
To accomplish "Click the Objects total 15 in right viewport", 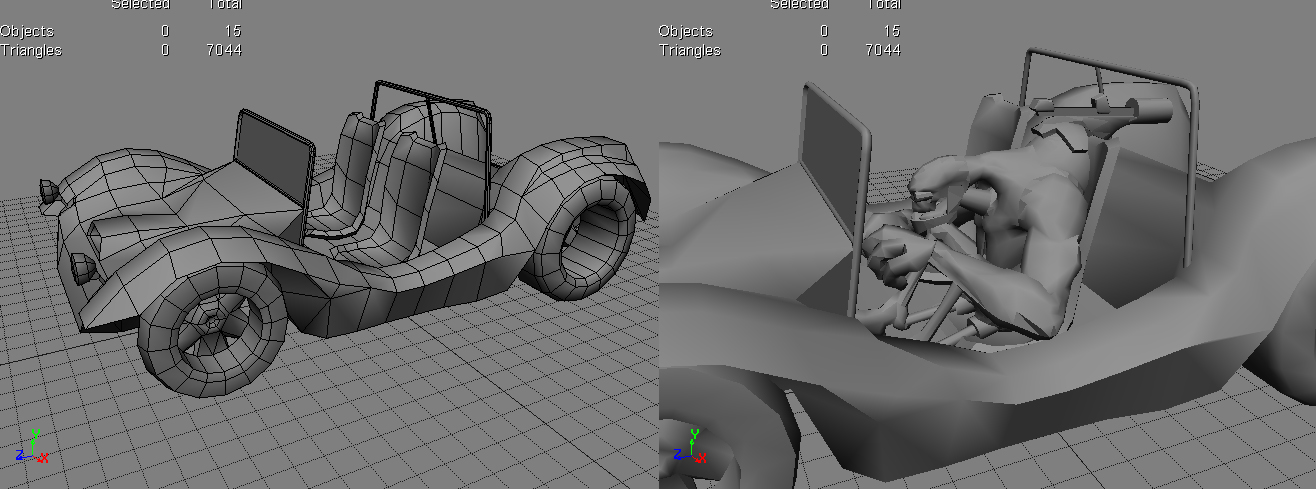I will pyautogui.click(x=891, y=32).
